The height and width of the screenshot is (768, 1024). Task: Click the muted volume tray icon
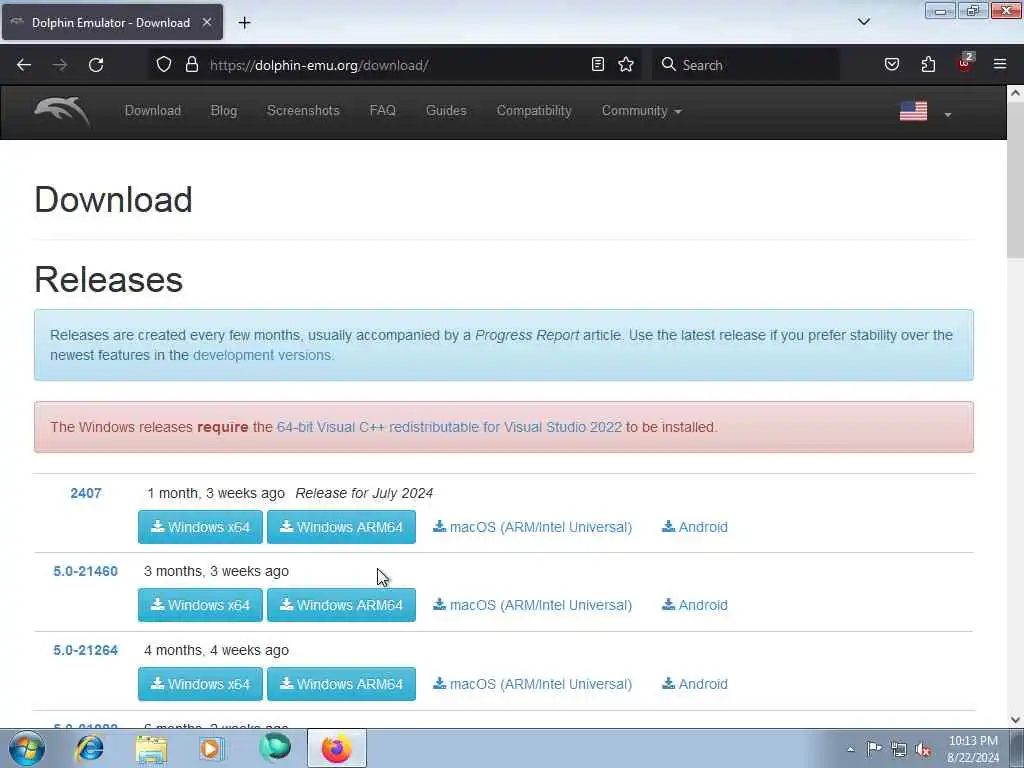[923, 749]
